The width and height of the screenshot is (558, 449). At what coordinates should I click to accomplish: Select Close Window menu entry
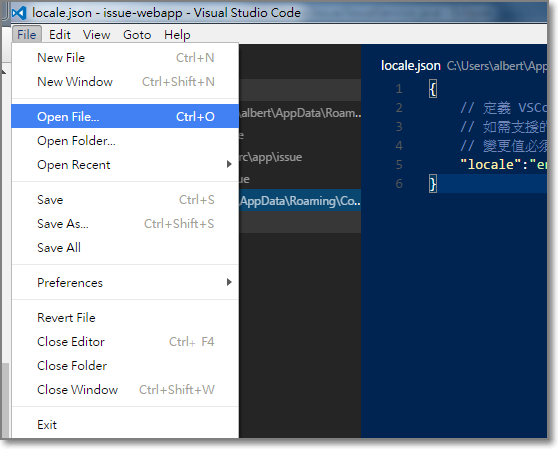tap(125, 389)
